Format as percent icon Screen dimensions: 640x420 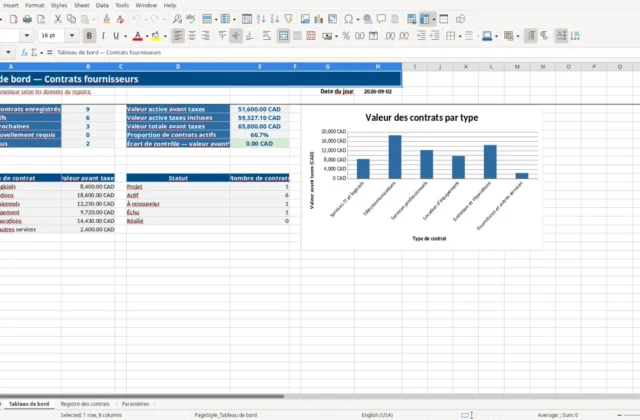(x=346, y=36)
